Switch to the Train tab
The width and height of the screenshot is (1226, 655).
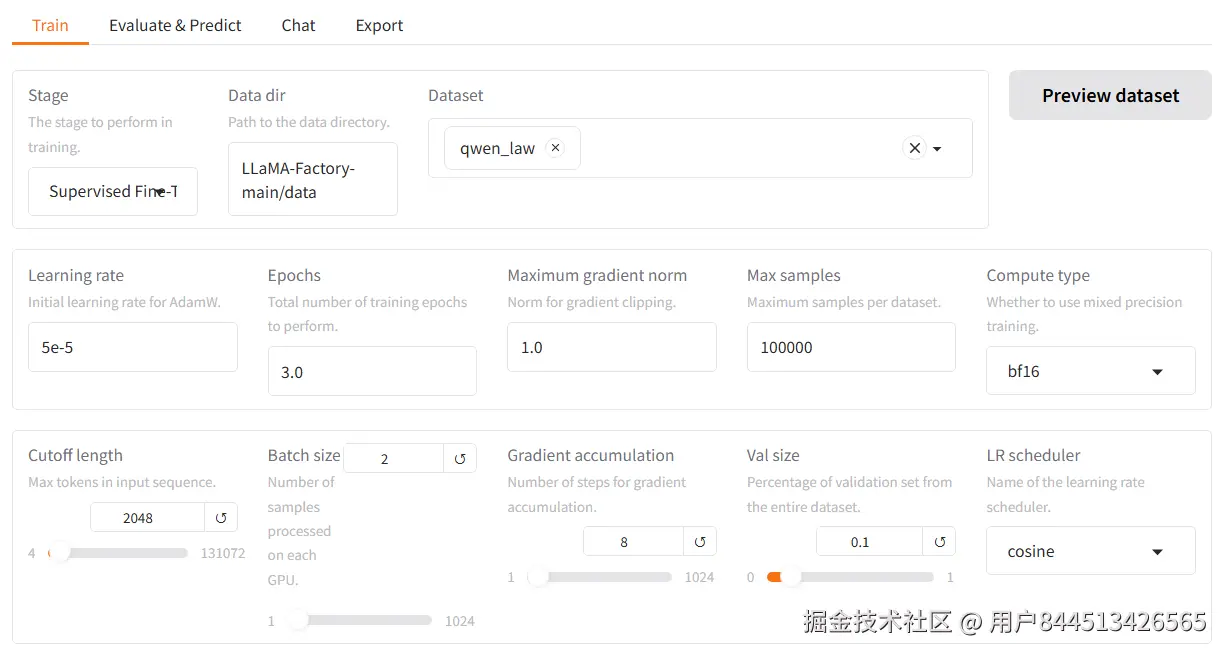click(50, 25)
